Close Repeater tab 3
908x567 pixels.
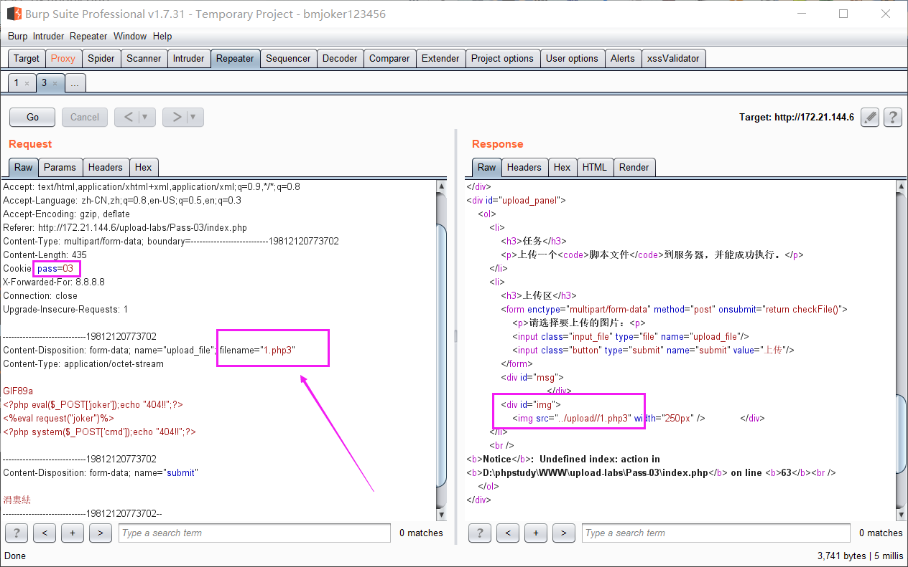(55, 83)
